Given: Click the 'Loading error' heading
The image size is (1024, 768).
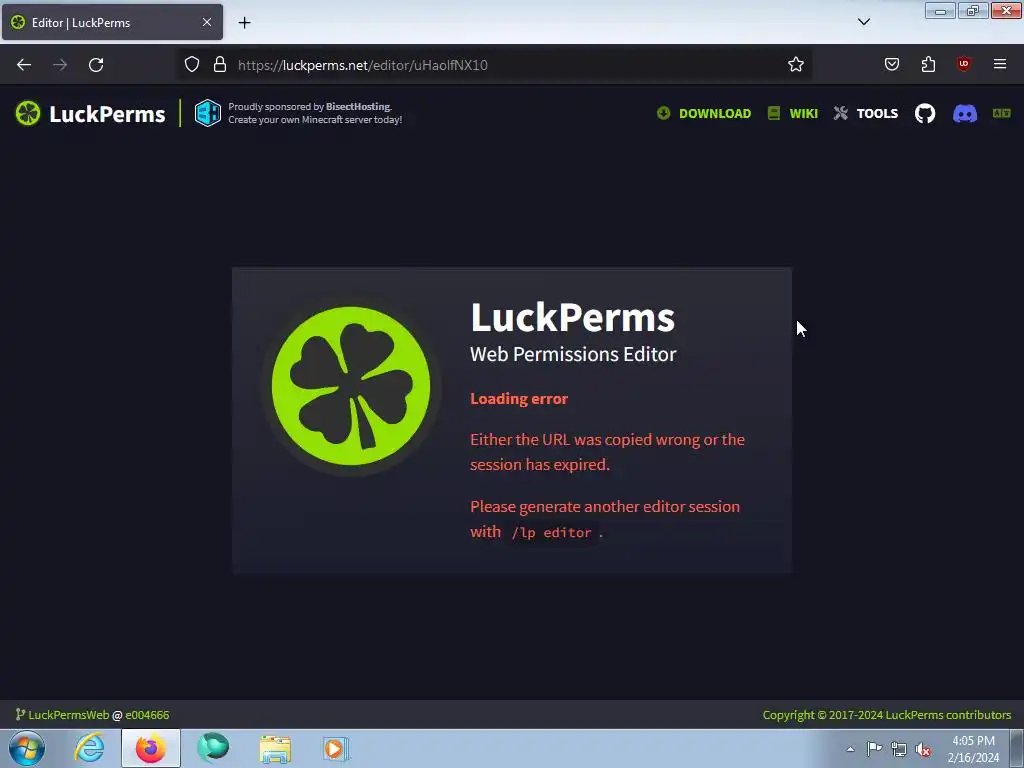Looking at the screenshot, I should point(519,399).
